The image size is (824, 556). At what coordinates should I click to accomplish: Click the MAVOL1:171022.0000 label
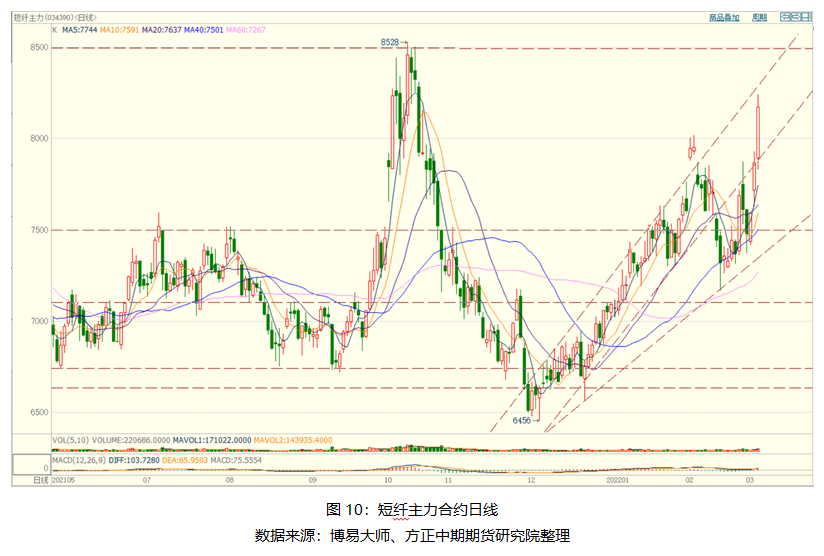pyautogui.click(x=212, y=440)
